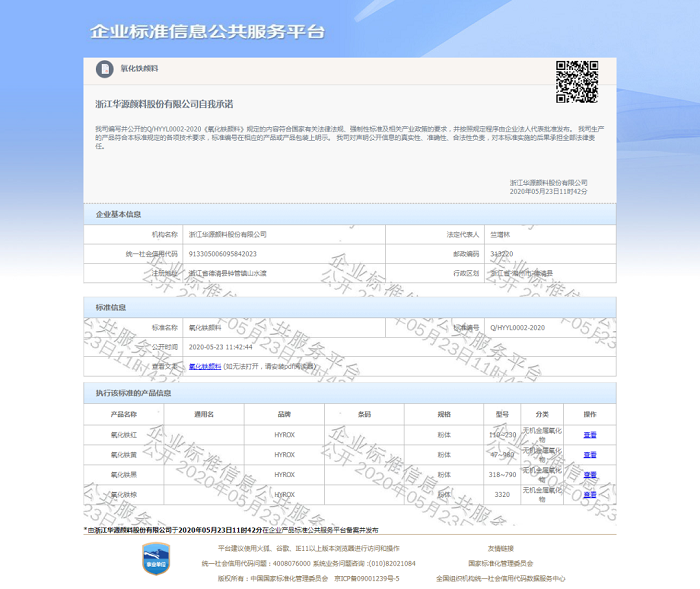Click the document icon beside 氧化铁颜料 title
Screen dimensions: 700x589
[x=104, y=69]
